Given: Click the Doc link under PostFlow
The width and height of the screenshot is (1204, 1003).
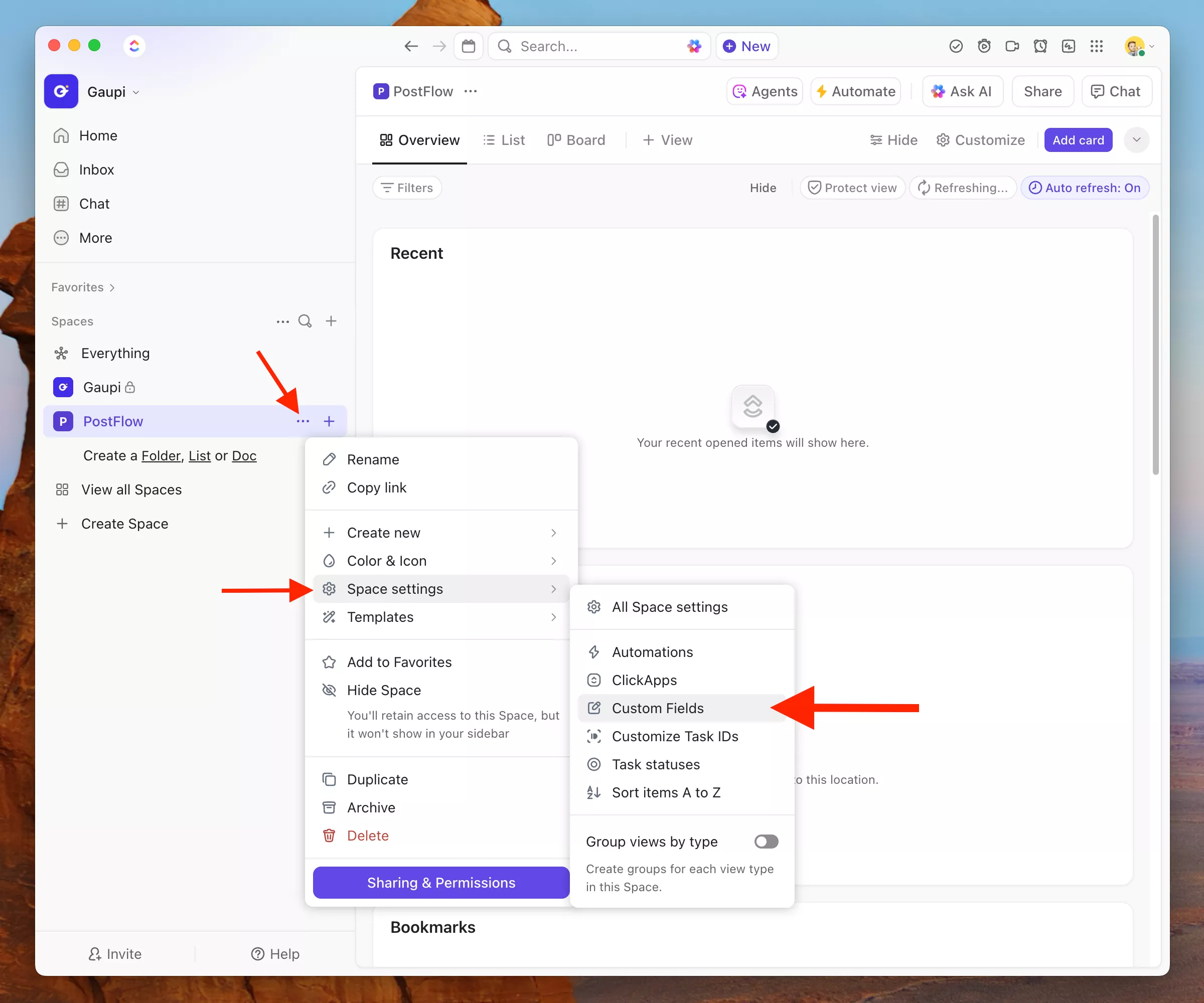Looking at the screenshot, I should (244, 456).
